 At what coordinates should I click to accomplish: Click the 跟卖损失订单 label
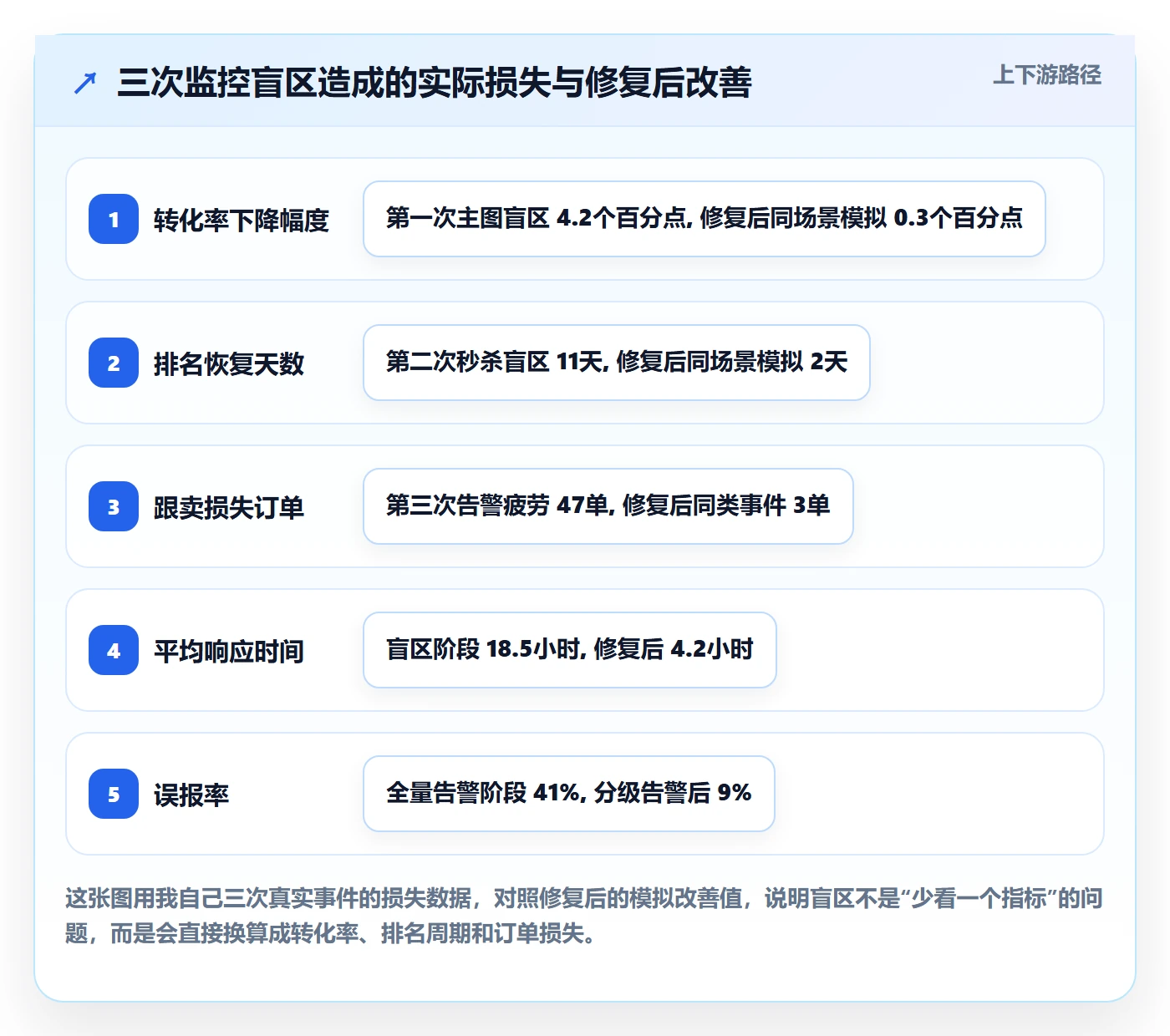[x=229, y=507]
